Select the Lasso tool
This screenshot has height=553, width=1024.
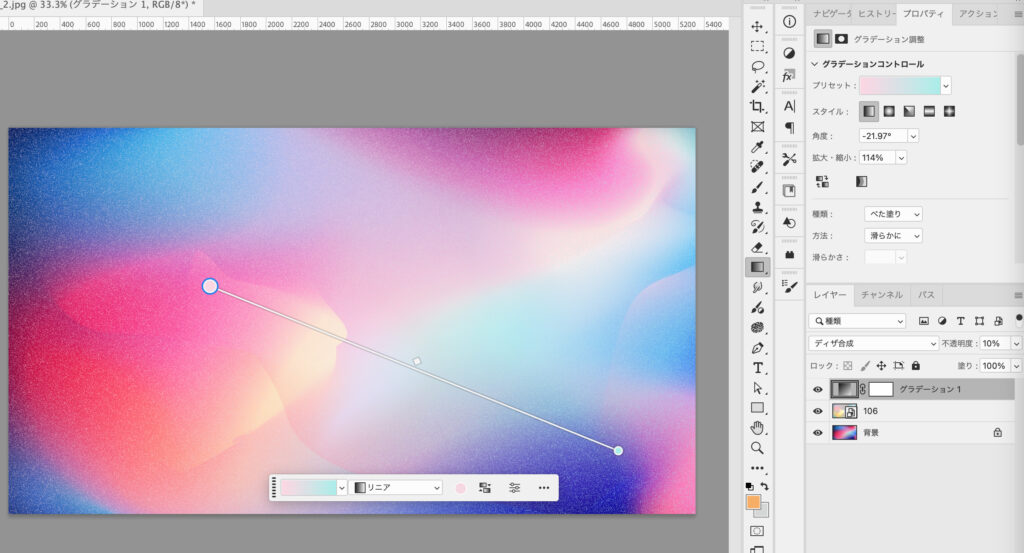[x=757, y=67]
